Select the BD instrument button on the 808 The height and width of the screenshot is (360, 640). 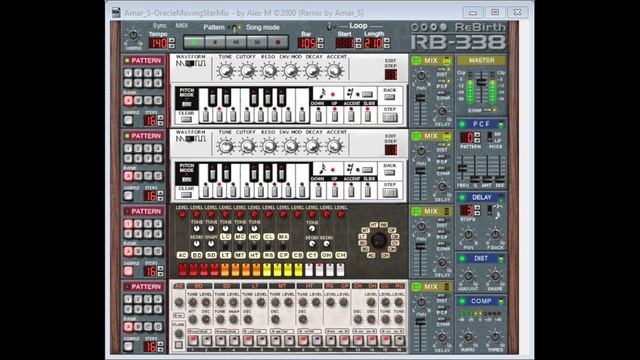click(x=197, y=255)
